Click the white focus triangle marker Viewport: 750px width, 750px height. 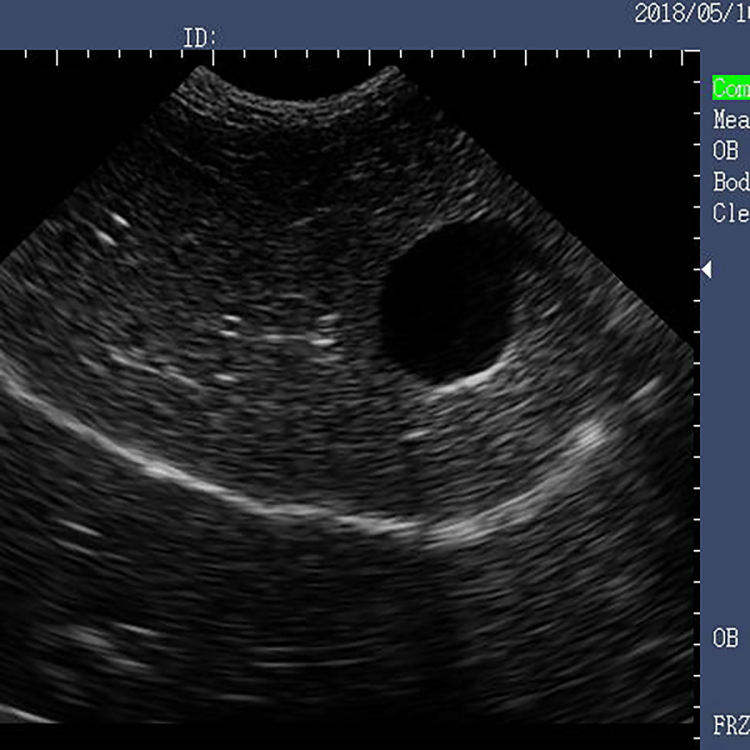pos(707,270)
